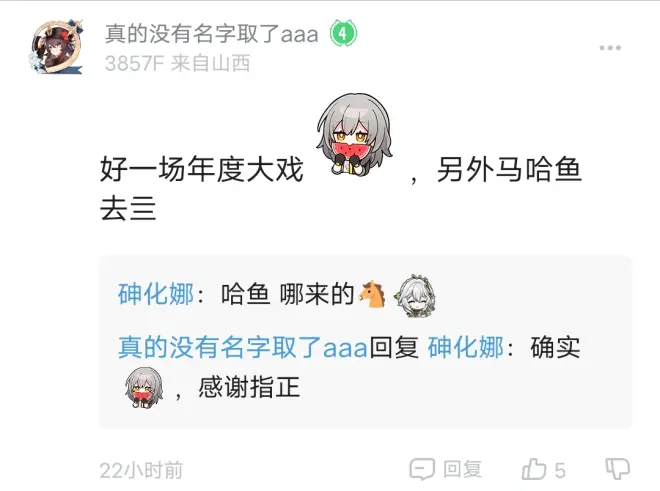The image size is (660, 491).
Task: Click the blue 真的没有名字取了aaa link in replies
Action: (243, 347)
